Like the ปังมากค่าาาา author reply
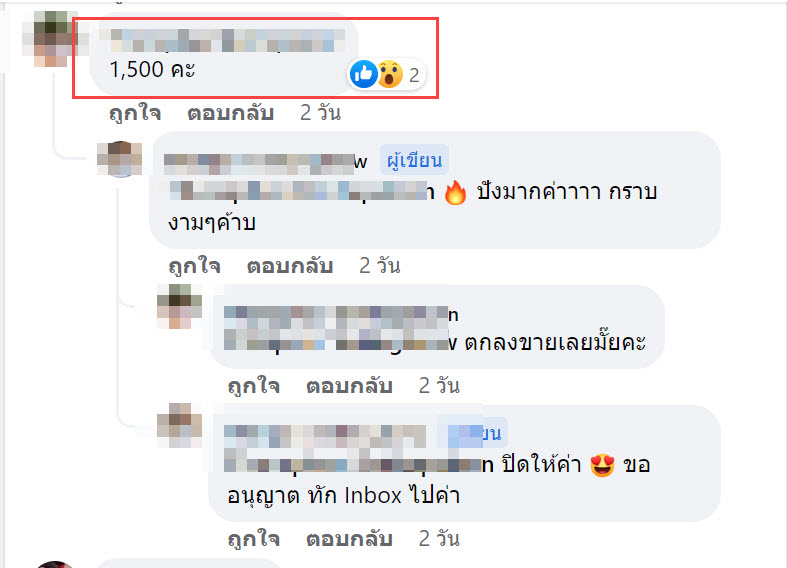 (x=194, y=266)
